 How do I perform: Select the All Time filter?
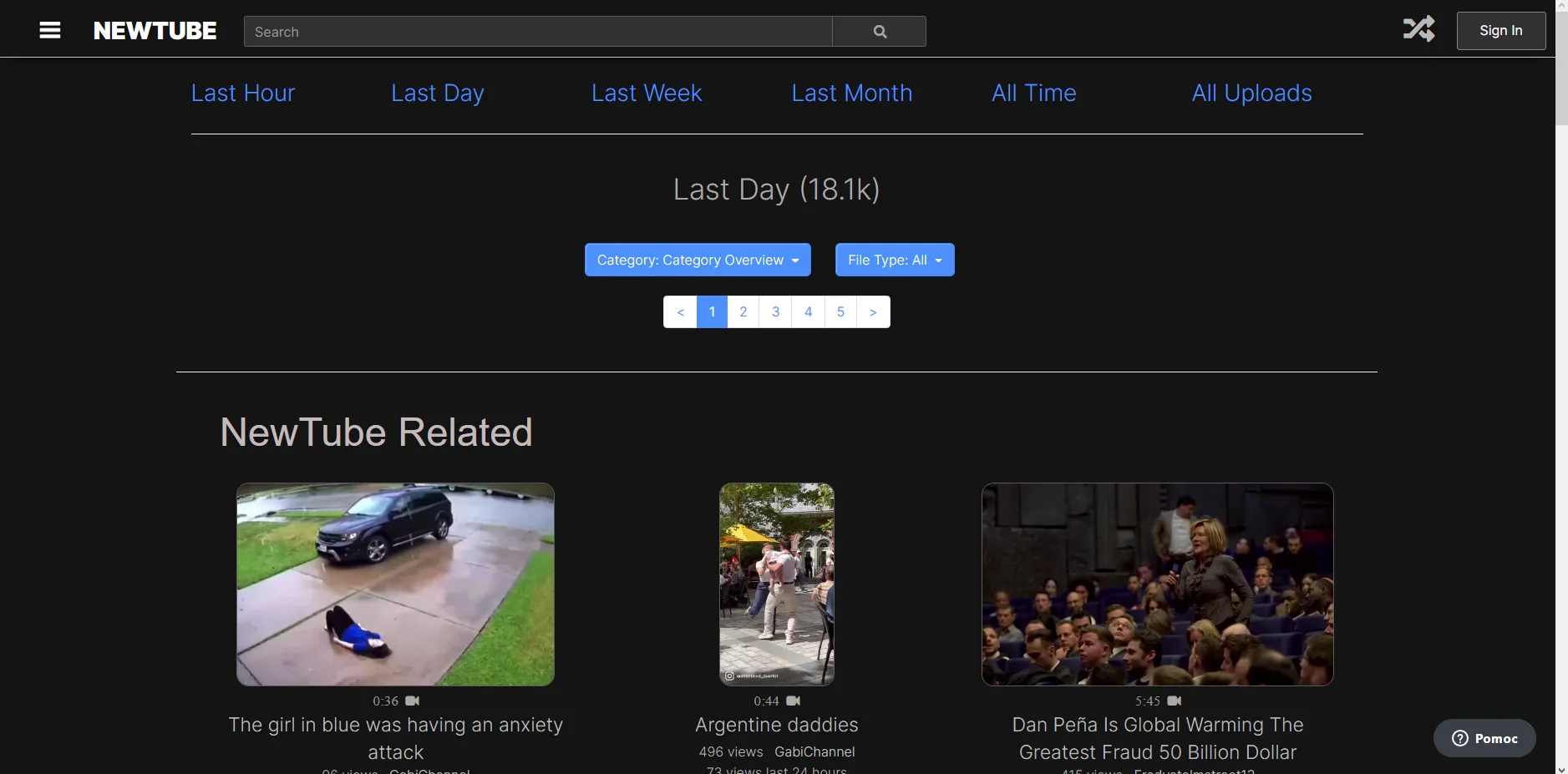click(x=1033, y=94)
